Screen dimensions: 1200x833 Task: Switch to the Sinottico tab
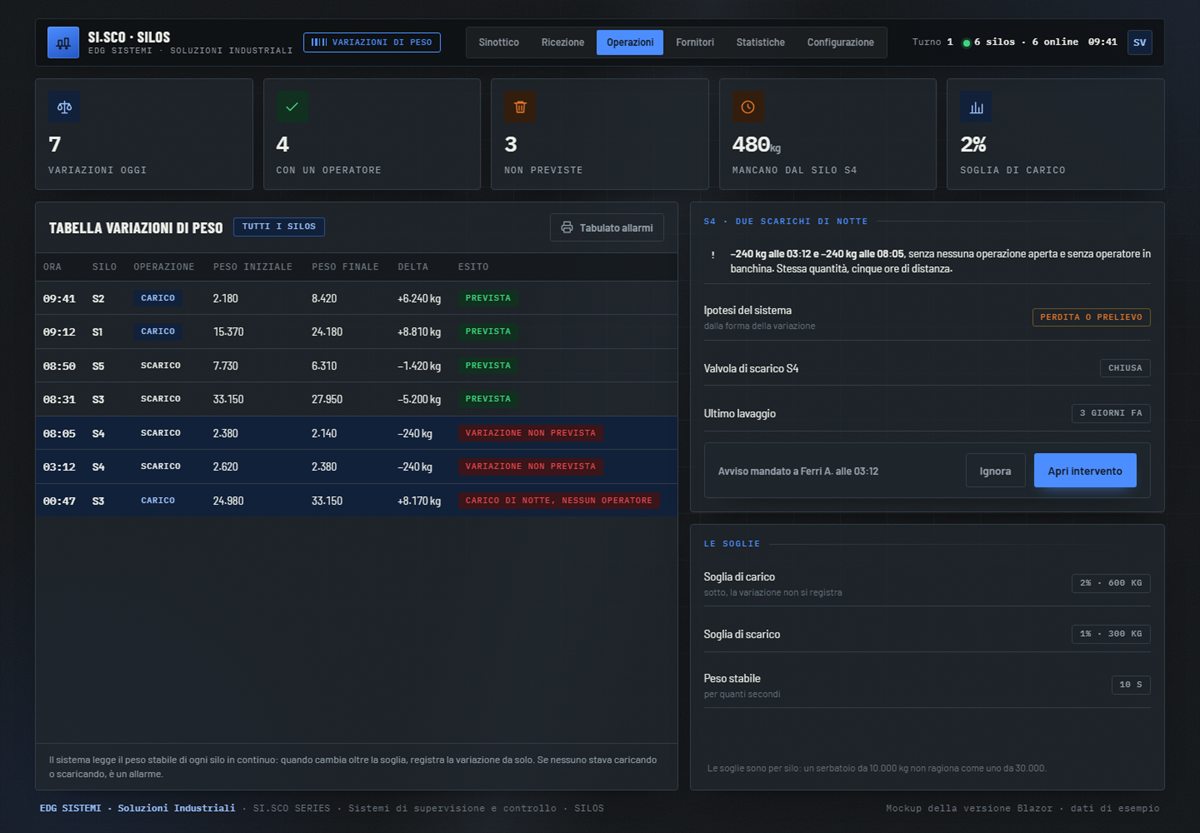[499, 42]
